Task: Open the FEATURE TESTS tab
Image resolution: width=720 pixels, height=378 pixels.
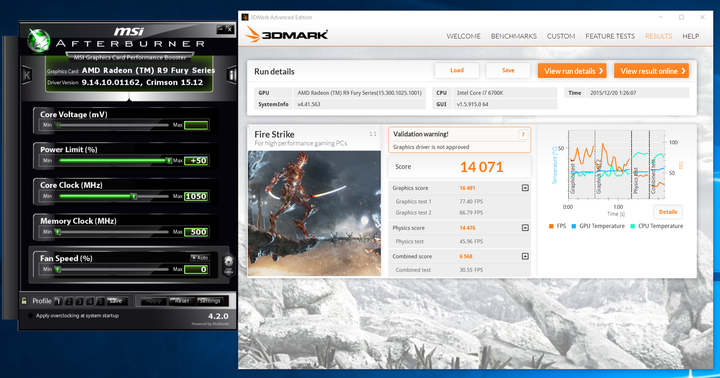Action: [610, 36]
